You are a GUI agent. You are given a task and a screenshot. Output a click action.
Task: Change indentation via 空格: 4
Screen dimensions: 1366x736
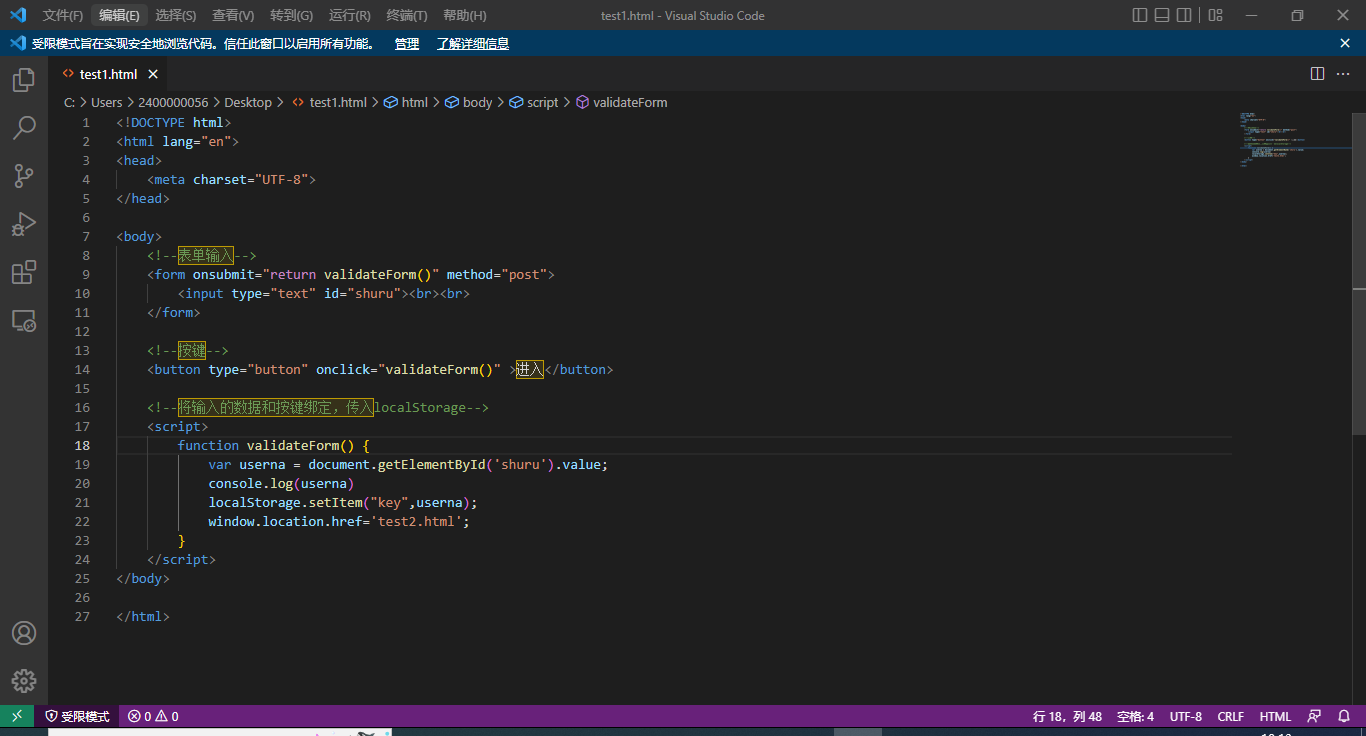coord(1135,716)
